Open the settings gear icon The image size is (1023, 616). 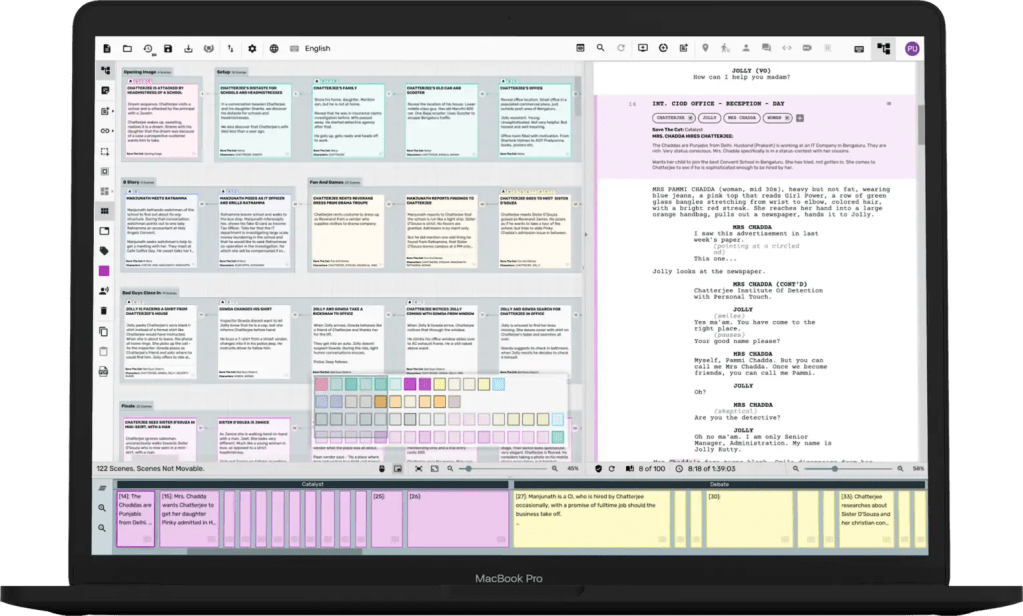[x=252, y=48]
